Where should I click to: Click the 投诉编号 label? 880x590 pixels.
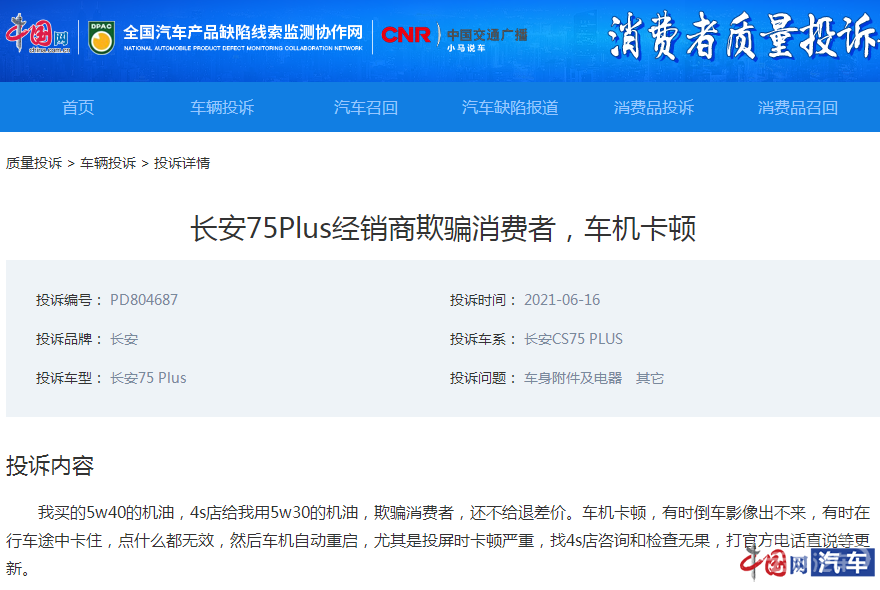coord(69,300)
